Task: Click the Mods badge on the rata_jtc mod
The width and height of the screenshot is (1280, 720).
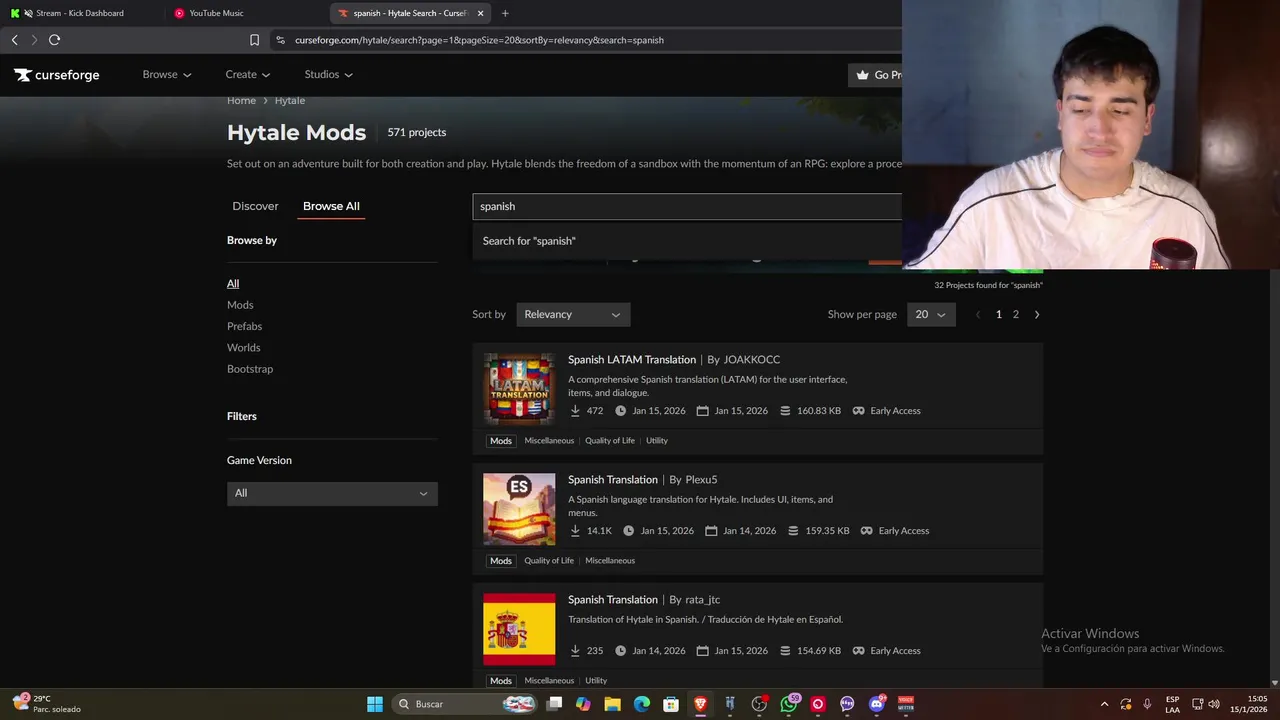Action: 501,681
